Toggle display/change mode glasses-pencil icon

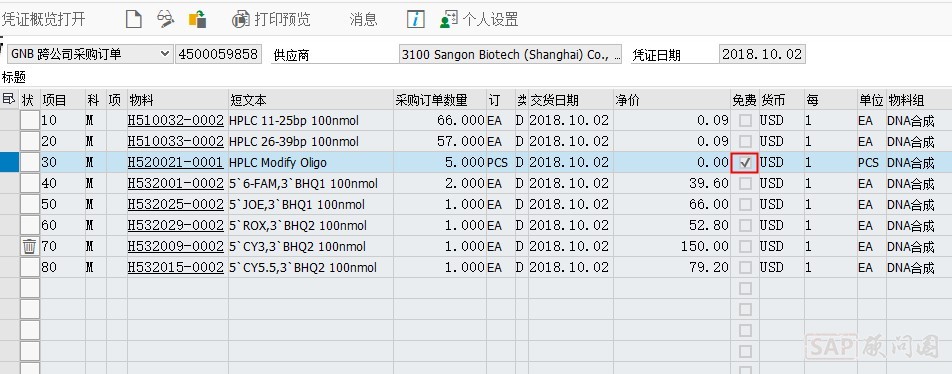click(165, 19)
